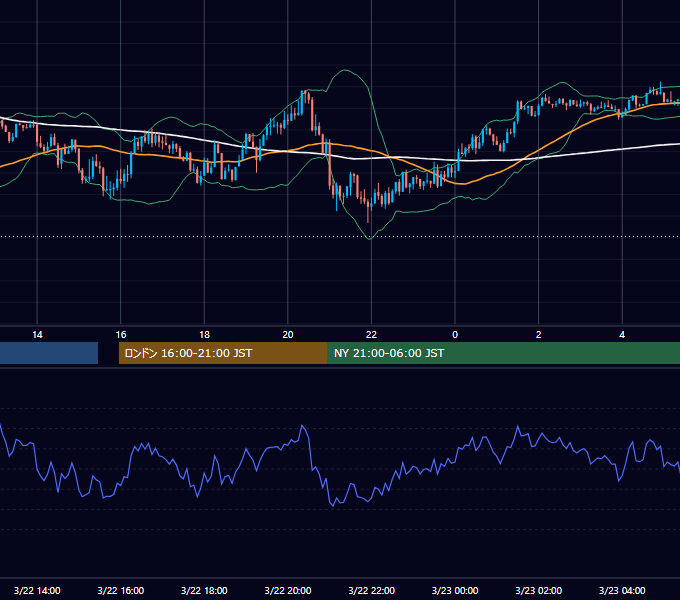Click the 20 hour label on the axis

[288, 335]
